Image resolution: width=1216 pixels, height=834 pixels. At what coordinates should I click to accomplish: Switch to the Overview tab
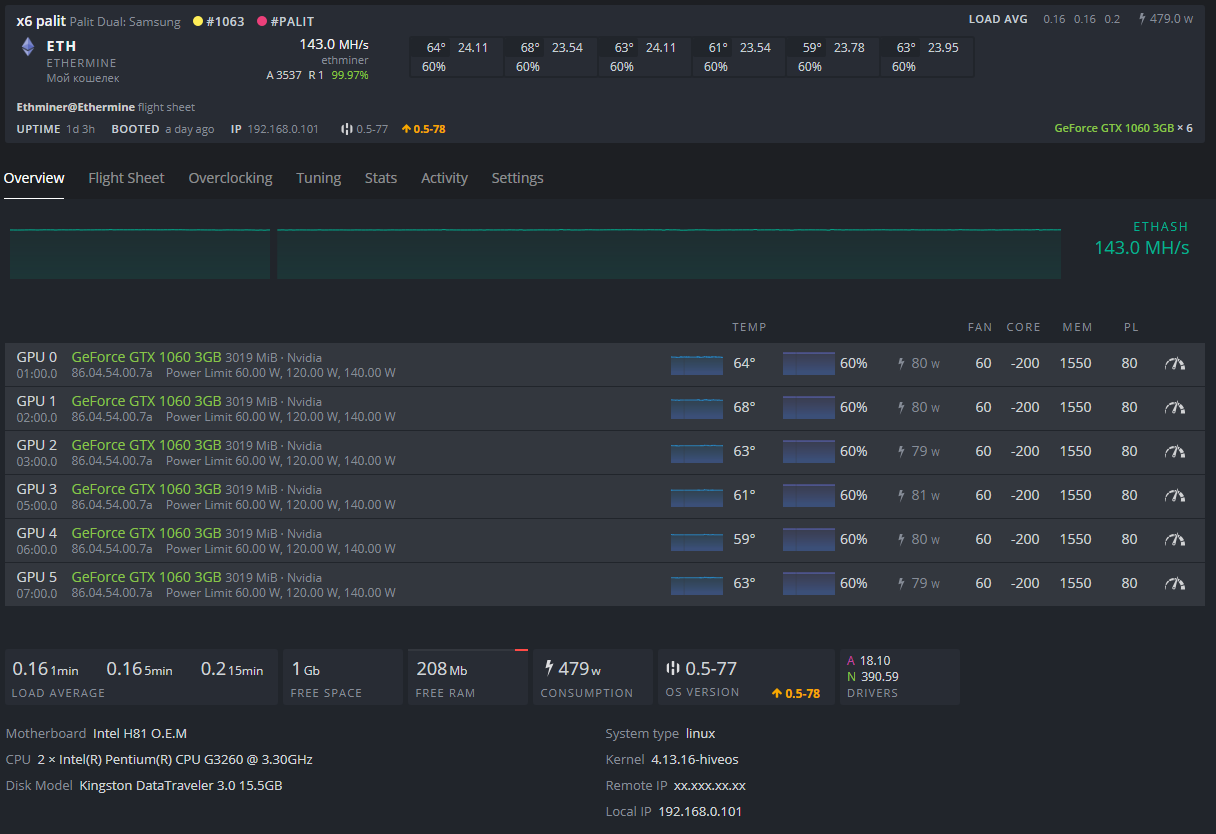pos(34,178)
